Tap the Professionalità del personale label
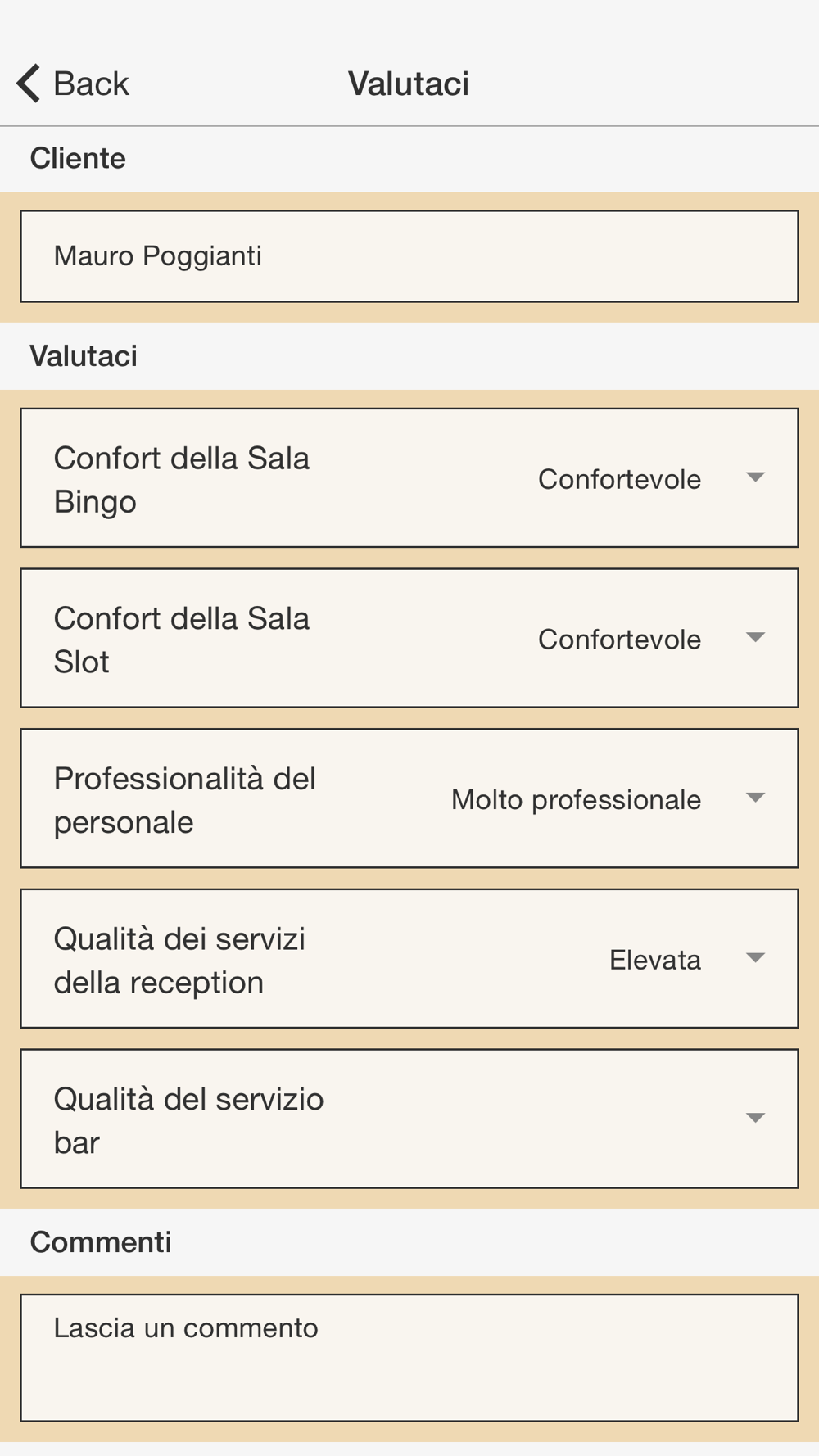This screenshot has height=1456, width=819. (184, 800)
